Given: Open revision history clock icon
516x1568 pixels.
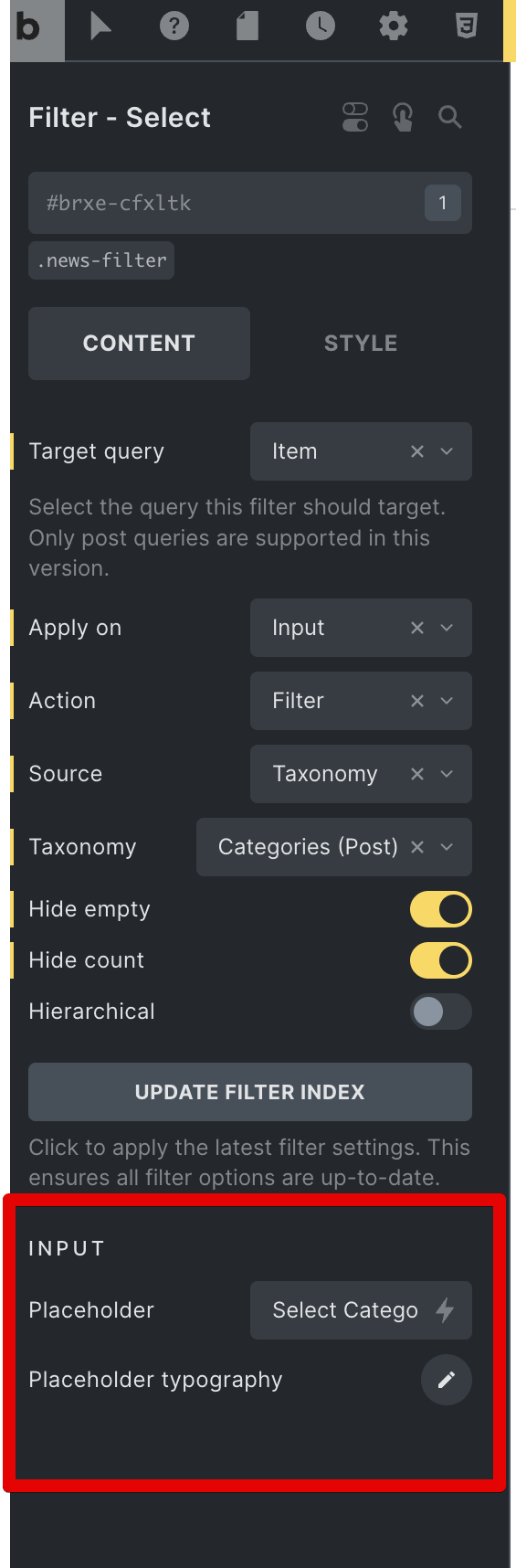Looking at the screenshot, I should 321,26.
